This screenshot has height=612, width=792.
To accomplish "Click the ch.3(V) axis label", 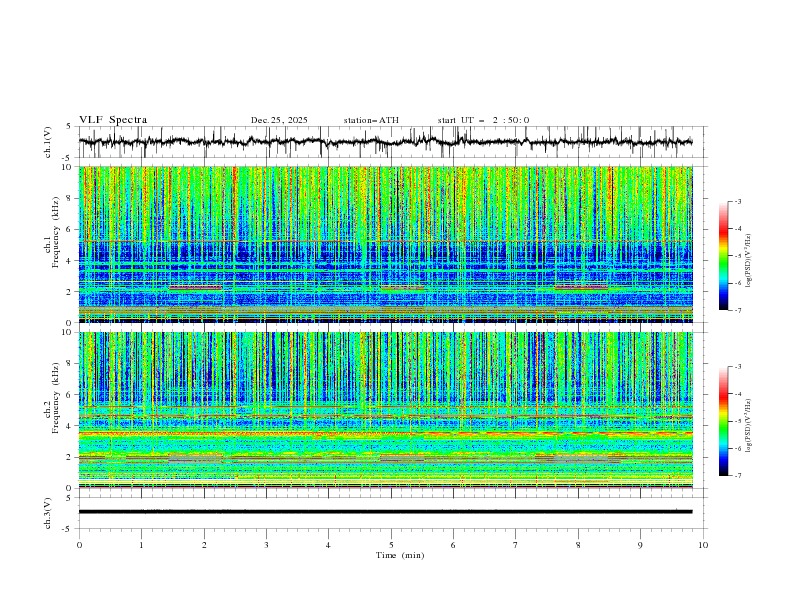I will point(49,511).
